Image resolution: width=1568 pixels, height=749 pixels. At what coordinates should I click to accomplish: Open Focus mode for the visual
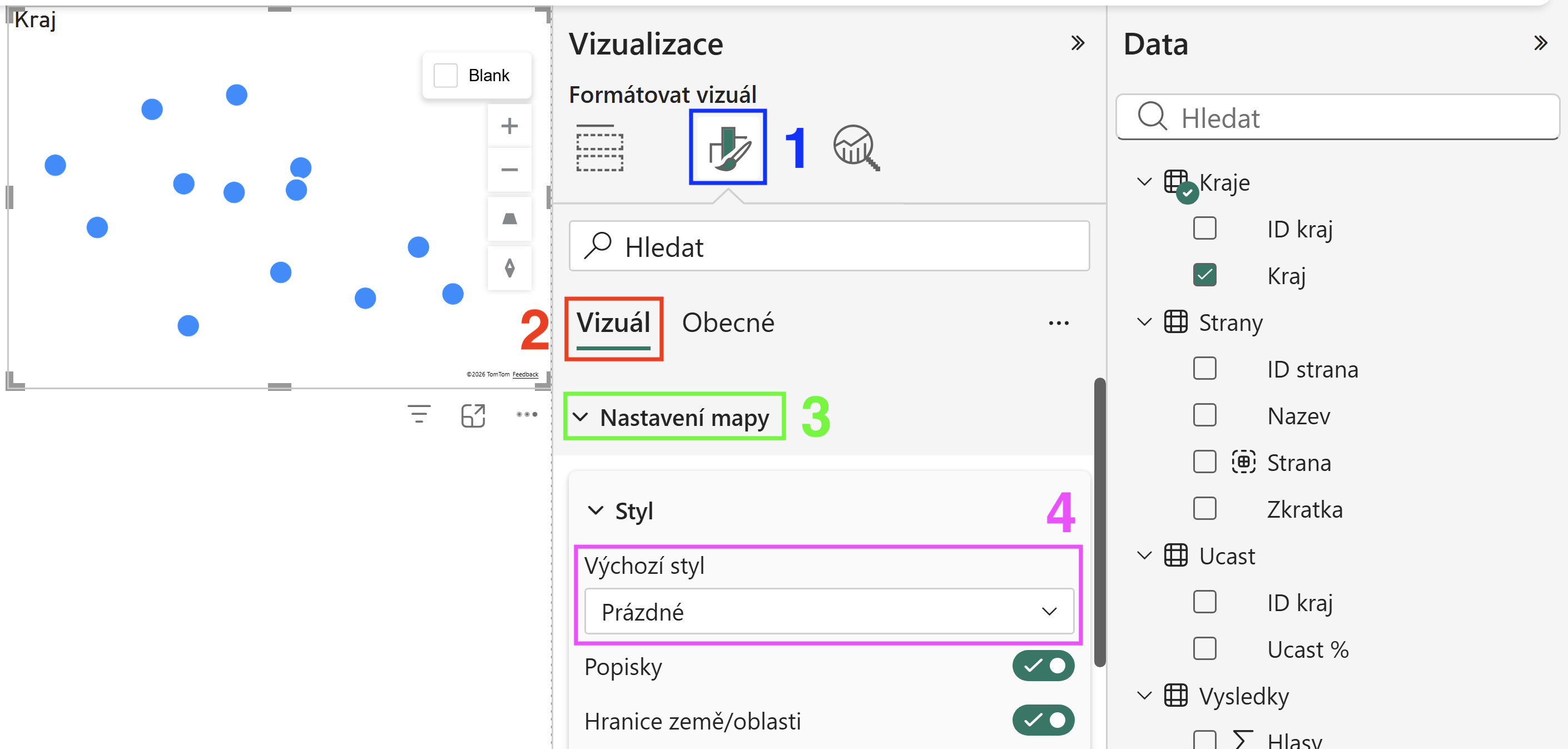click(473, 415)
